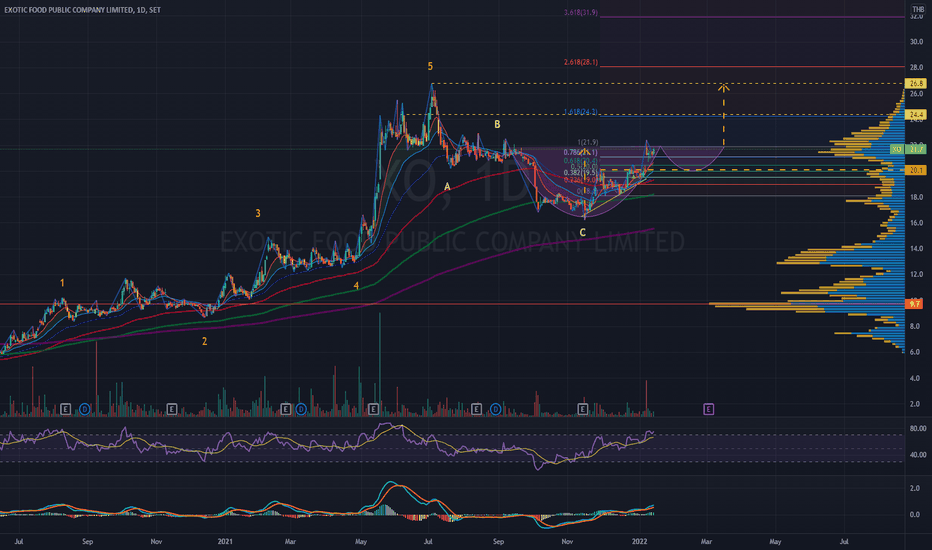The width and height of the screenshot is (932, 550).
Task: Open the dividend D marker nearest Sep 2021
Action: click(x=496, y=409)
